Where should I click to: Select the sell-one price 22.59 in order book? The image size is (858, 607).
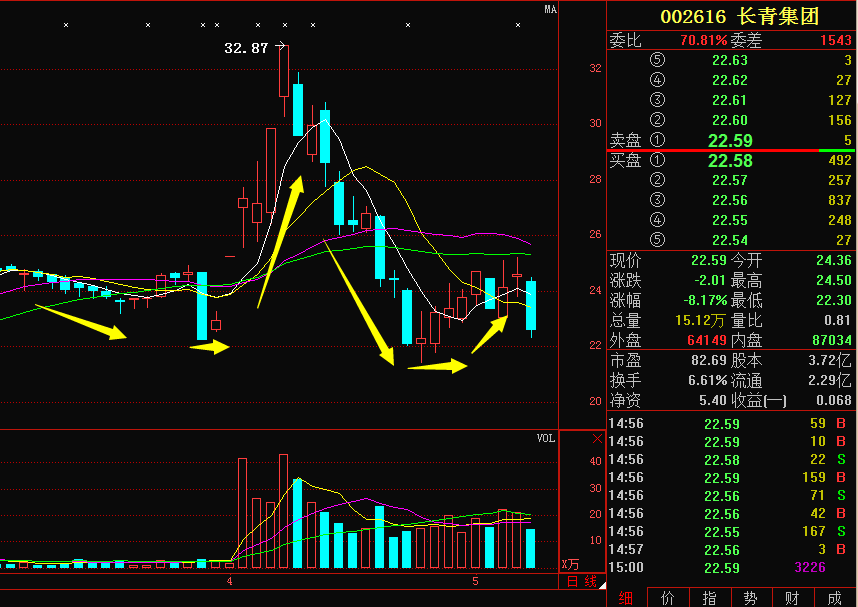[730, 140]
